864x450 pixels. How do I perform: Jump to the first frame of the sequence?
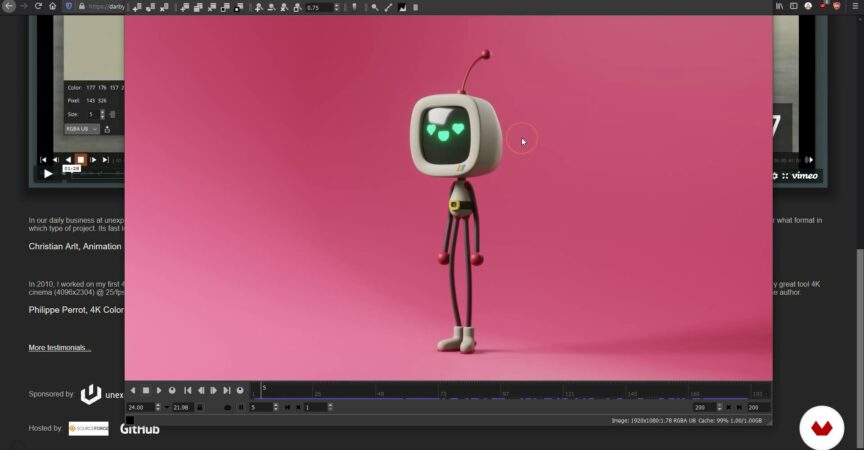pos(187,390)
